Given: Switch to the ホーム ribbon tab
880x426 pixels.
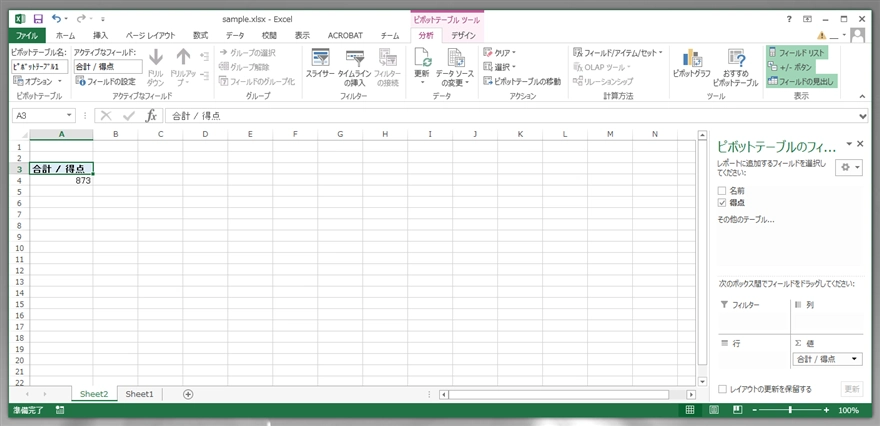Looking at the screenshot, I should 66,35.
